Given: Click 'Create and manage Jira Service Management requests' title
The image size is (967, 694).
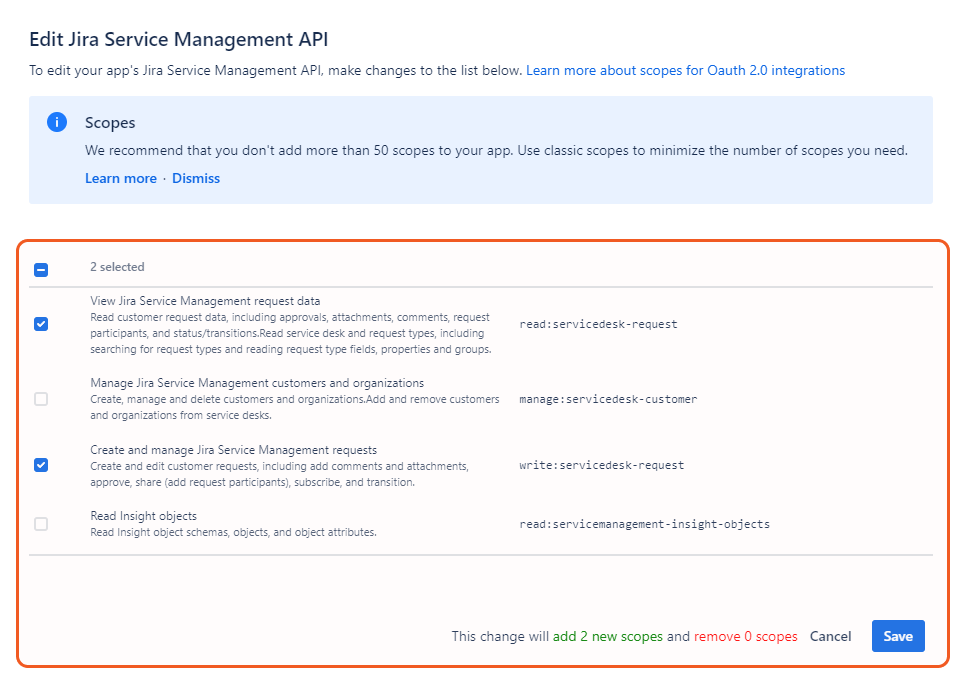Looking at the screenshot, I should coord(233,450).
